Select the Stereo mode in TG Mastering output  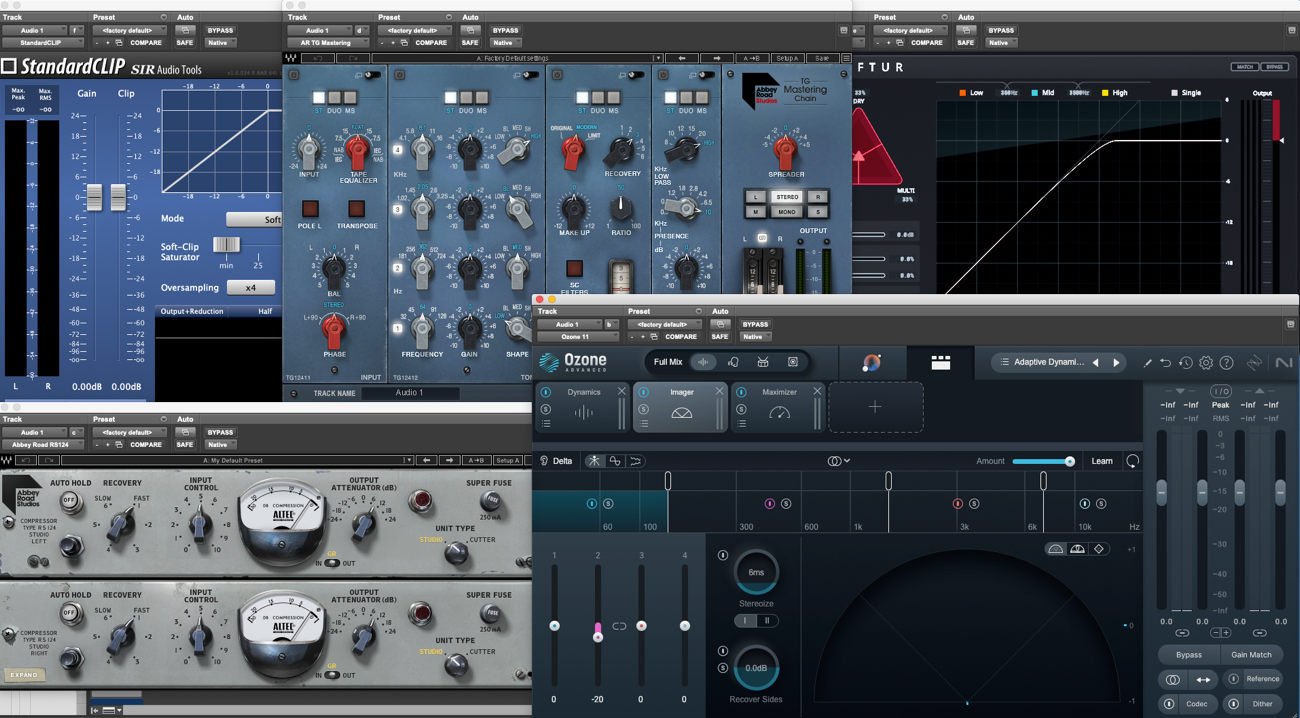(787, 197)
